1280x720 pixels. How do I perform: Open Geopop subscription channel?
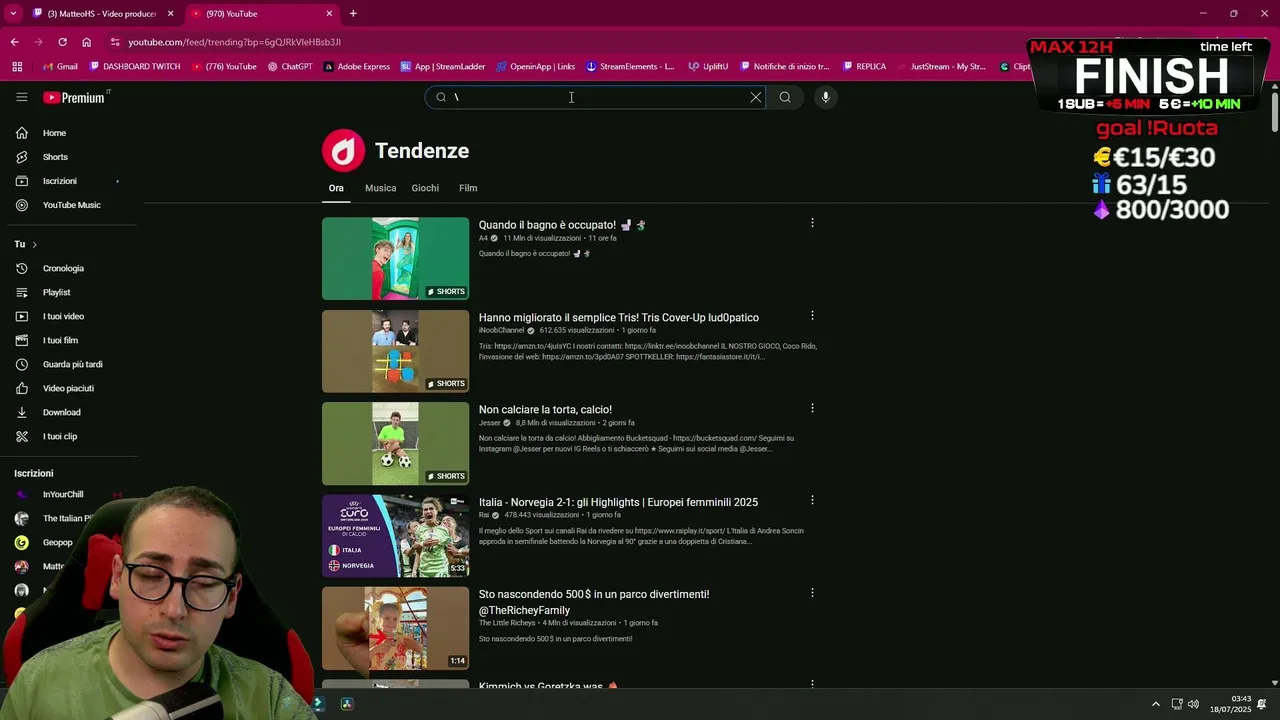tap(57, 543)
